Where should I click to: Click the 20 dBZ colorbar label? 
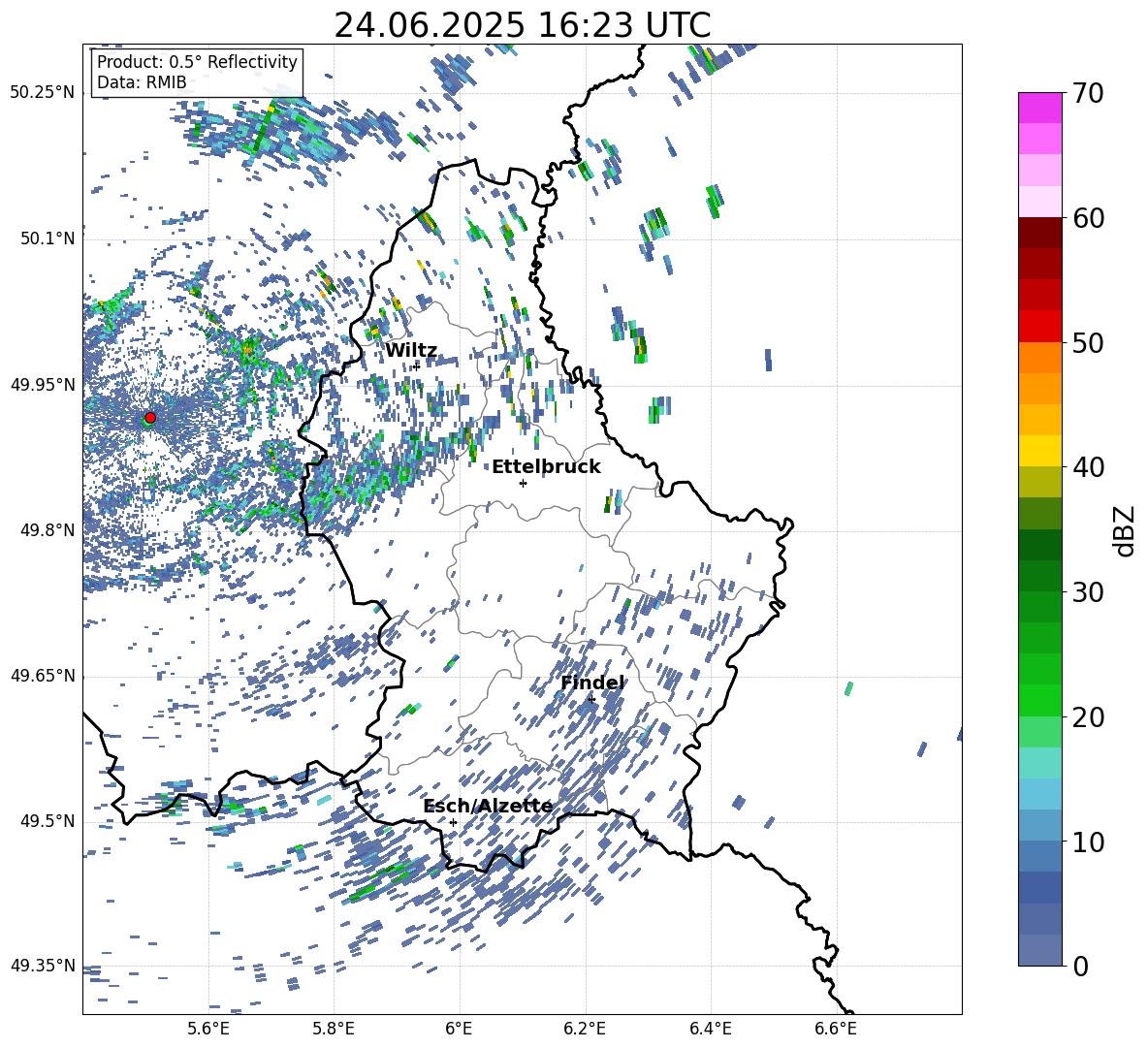point(1088,717)
